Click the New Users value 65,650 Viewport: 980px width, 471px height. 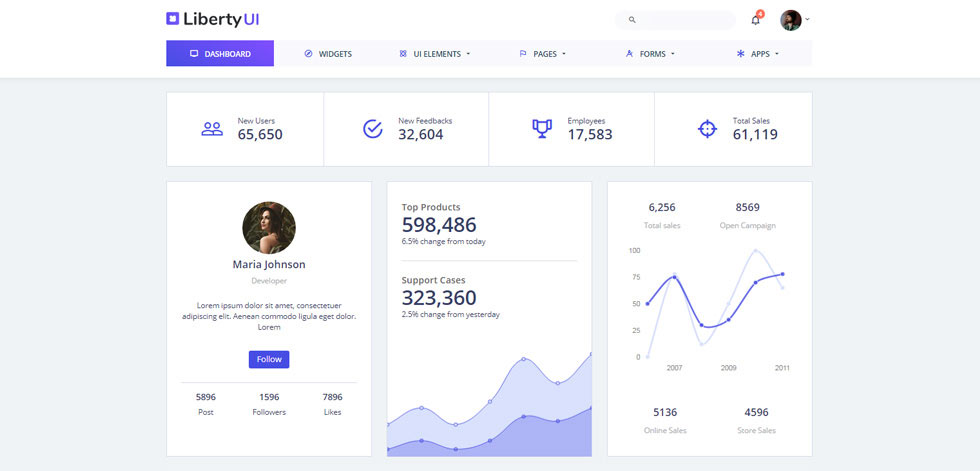(260, 134)
